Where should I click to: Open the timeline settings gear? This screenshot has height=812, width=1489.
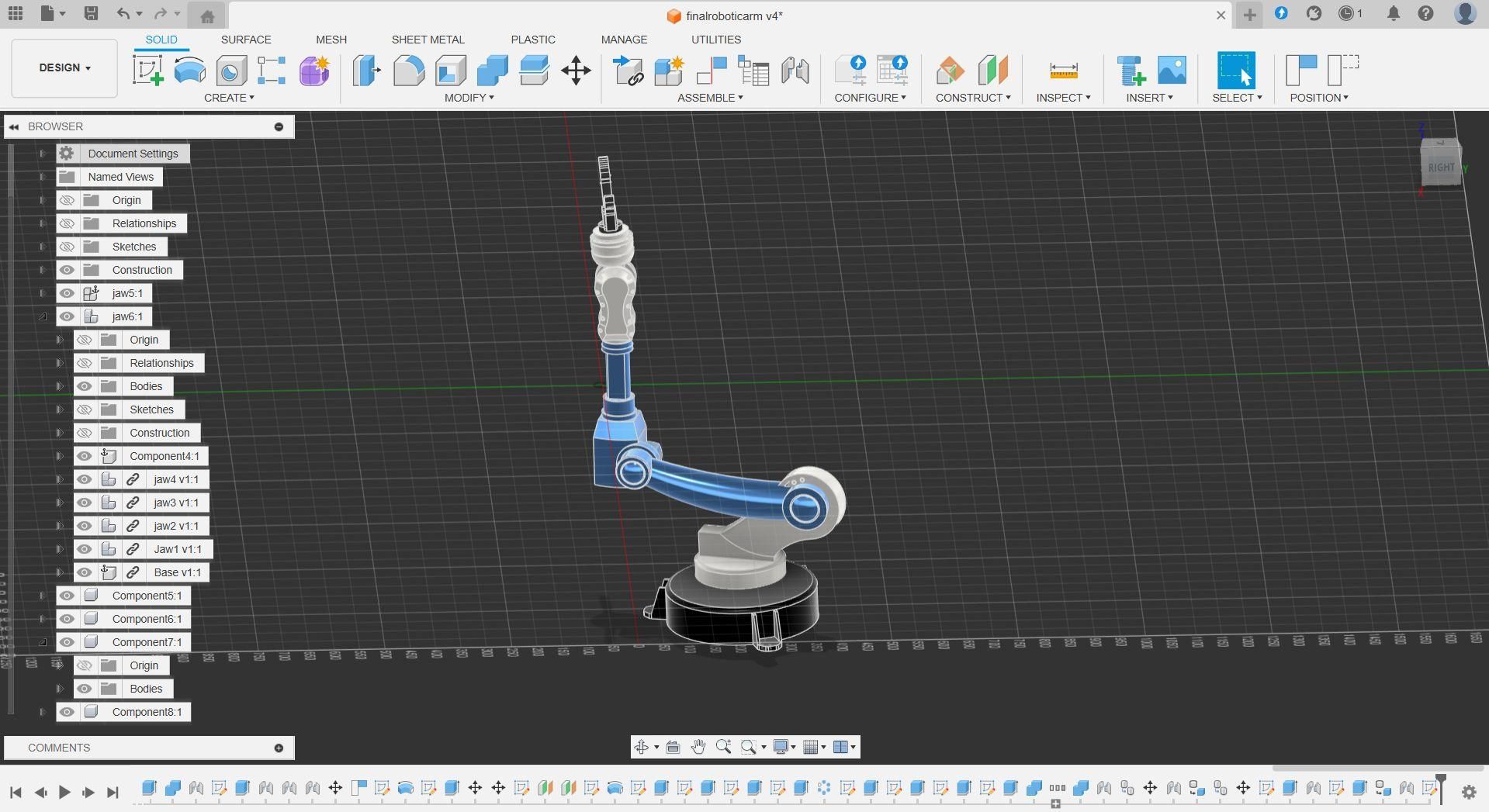coord(1469,792)
